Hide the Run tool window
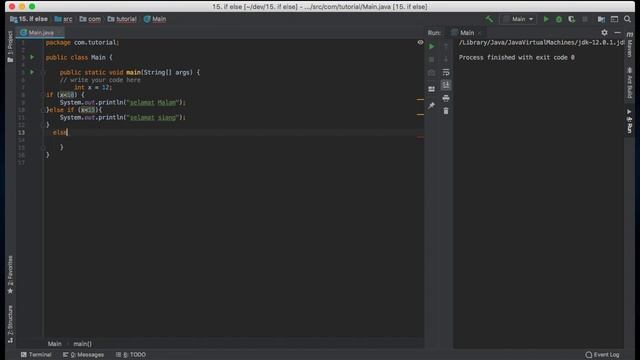This screenshot has height=360, width=640. tap(617, 32)
